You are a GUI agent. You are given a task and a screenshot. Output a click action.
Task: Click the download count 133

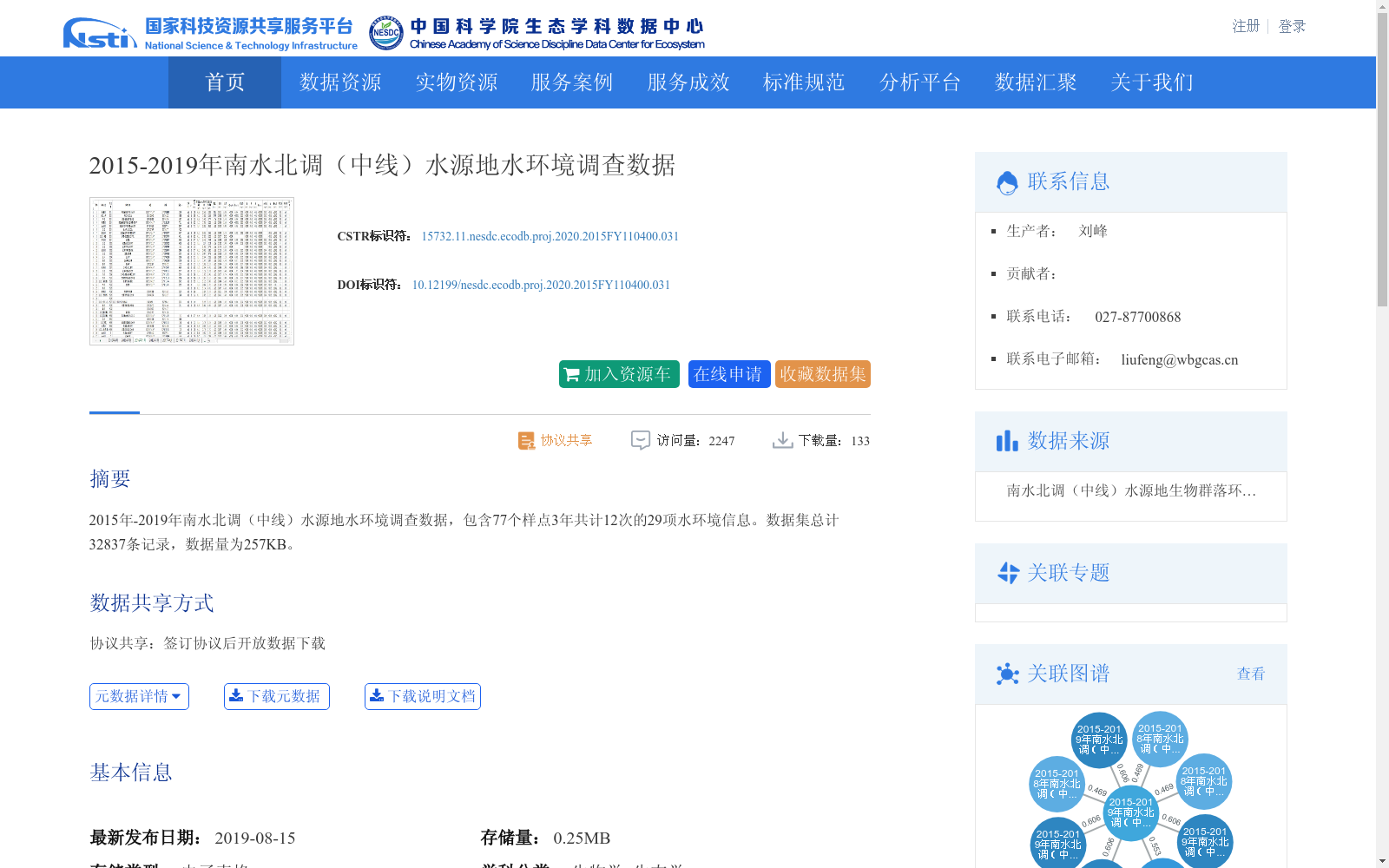860,441
